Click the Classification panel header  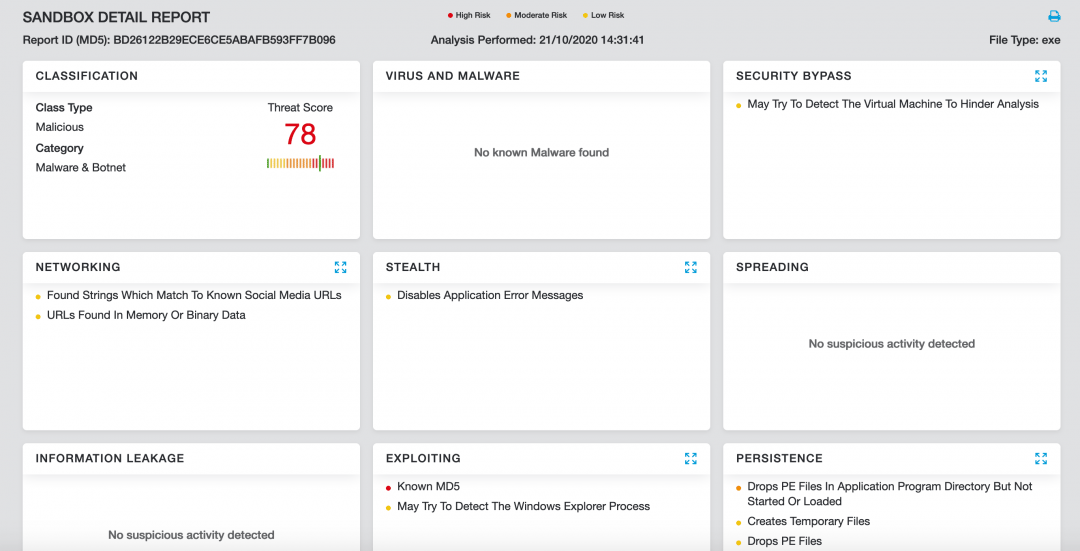pos(87,76)
